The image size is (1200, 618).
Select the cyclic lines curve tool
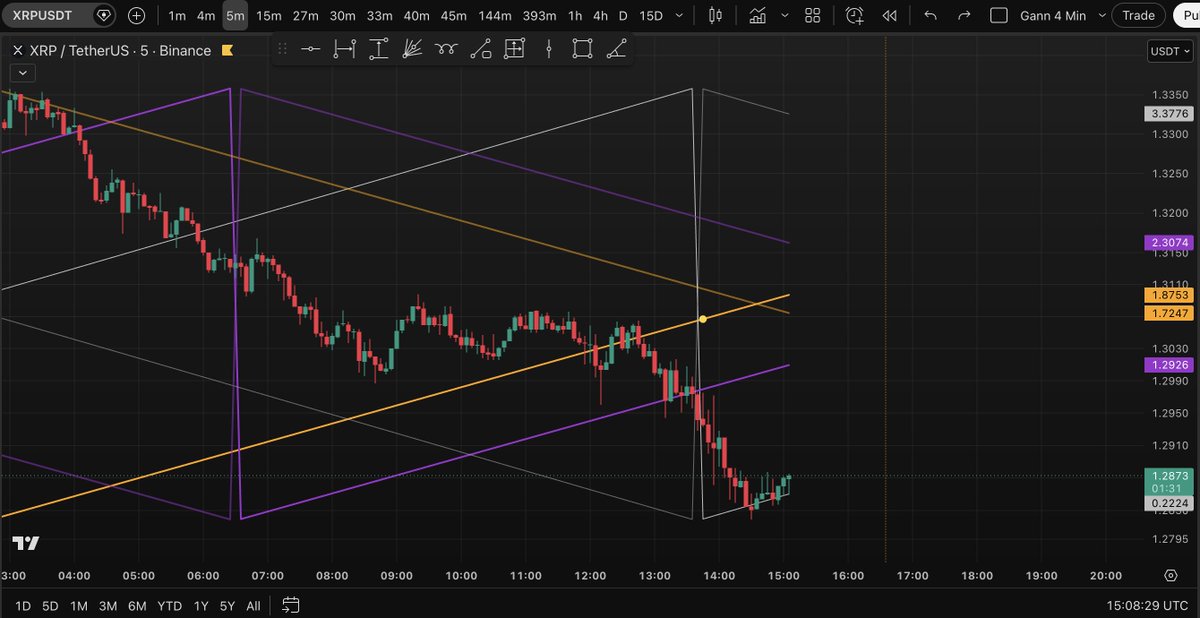[x=447, y=49]
